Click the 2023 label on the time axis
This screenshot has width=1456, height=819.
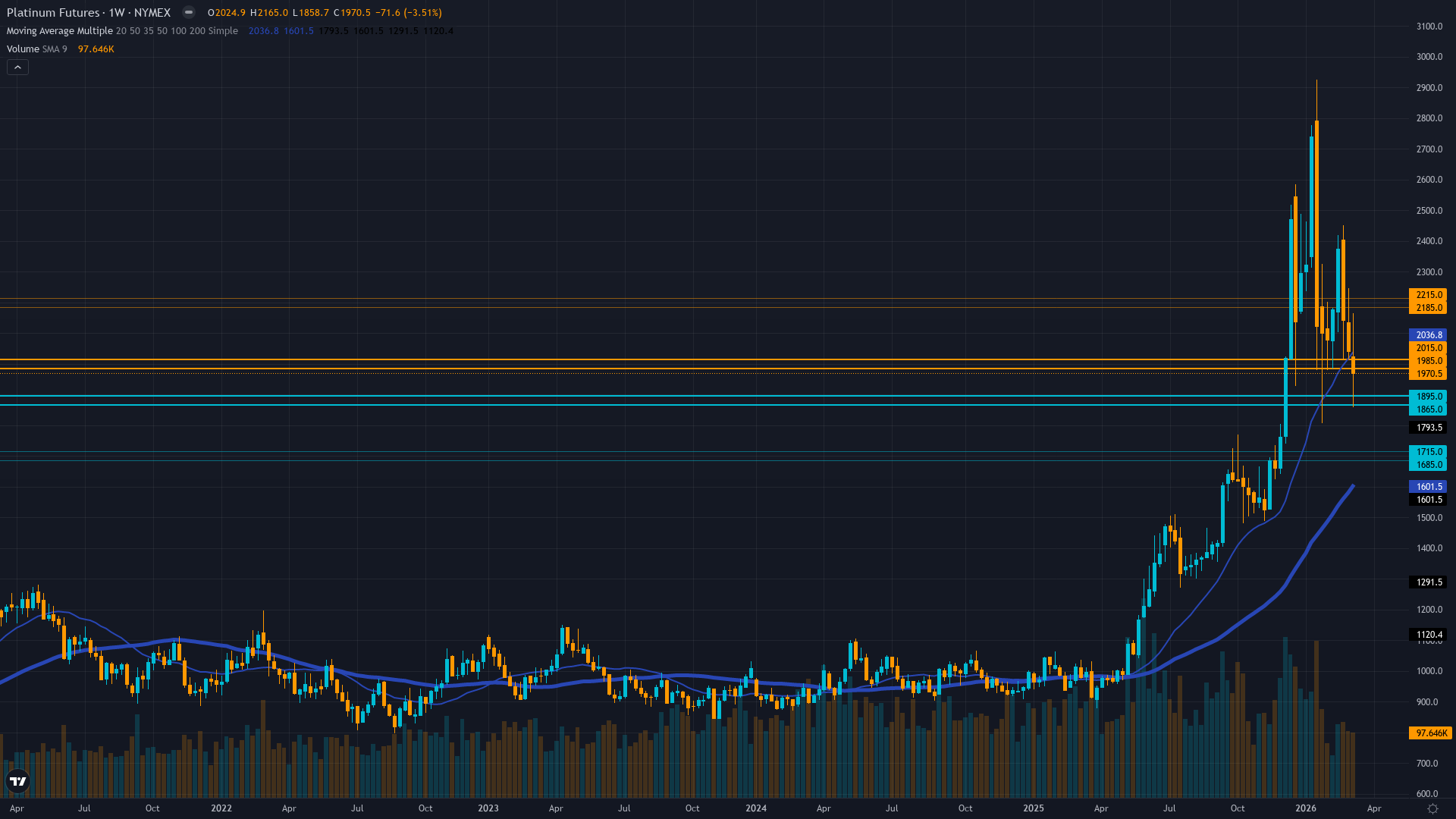coord(488,808)
